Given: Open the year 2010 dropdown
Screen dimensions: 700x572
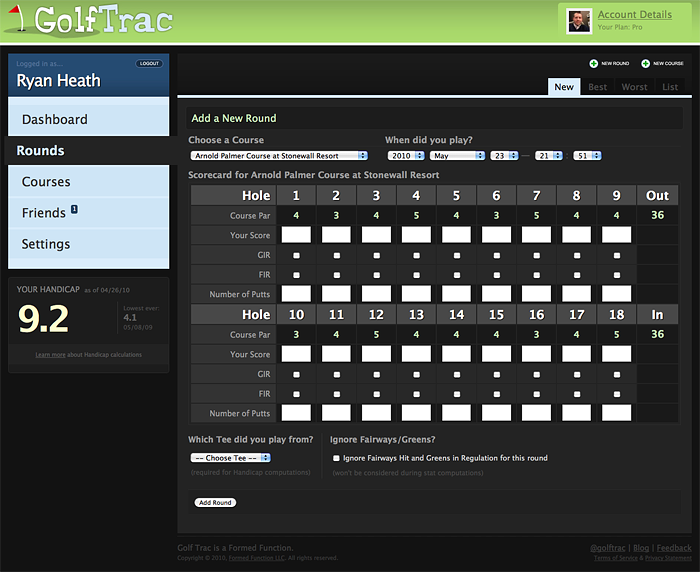Looking at the screenshot, I should (x=406, y=155).
